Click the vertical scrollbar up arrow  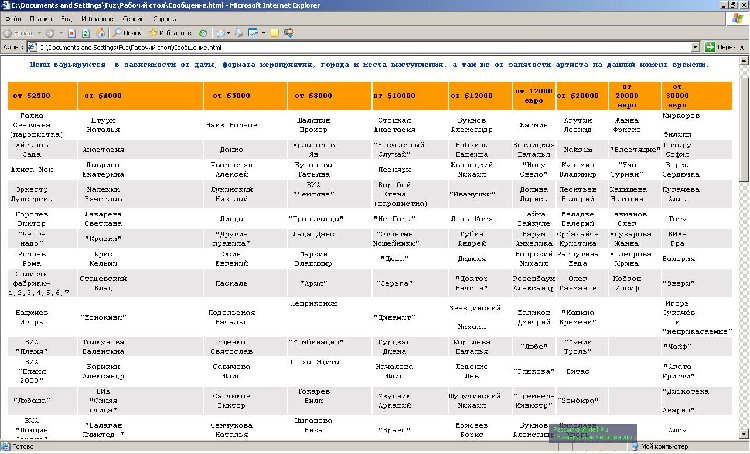pos(743,61)
